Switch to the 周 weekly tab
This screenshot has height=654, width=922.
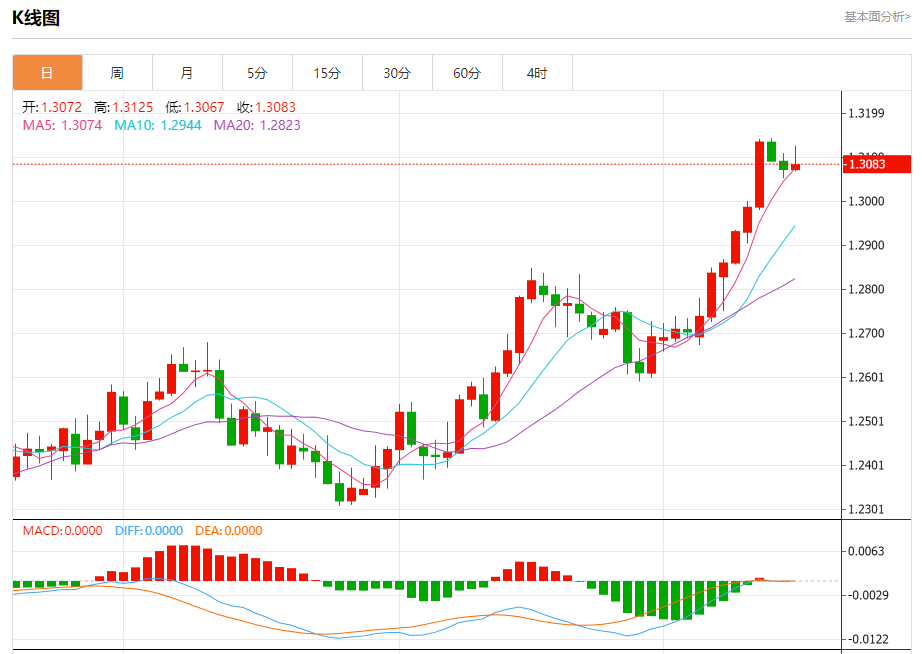pos(117,73)
